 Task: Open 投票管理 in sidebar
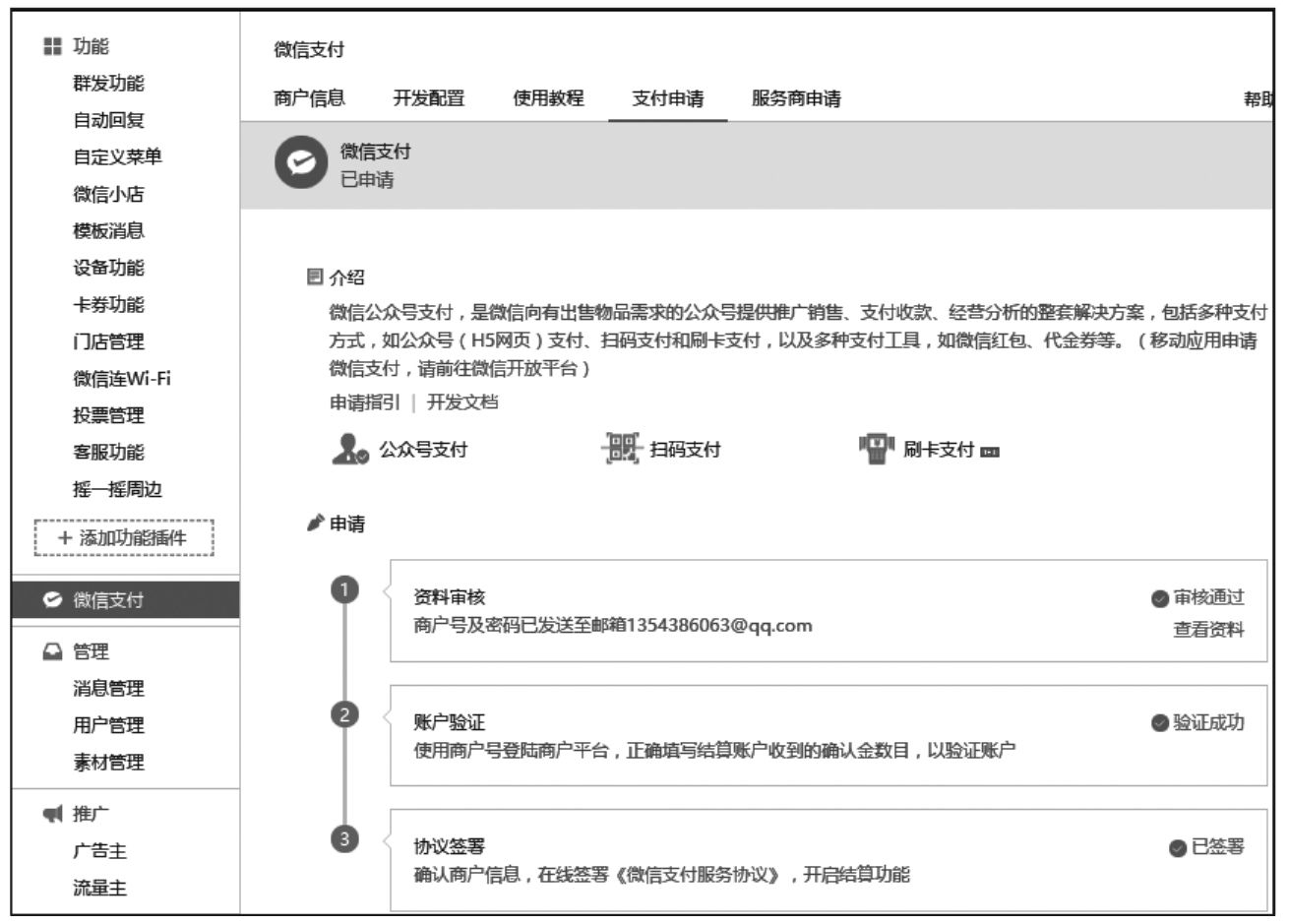[x=108, y=415]
